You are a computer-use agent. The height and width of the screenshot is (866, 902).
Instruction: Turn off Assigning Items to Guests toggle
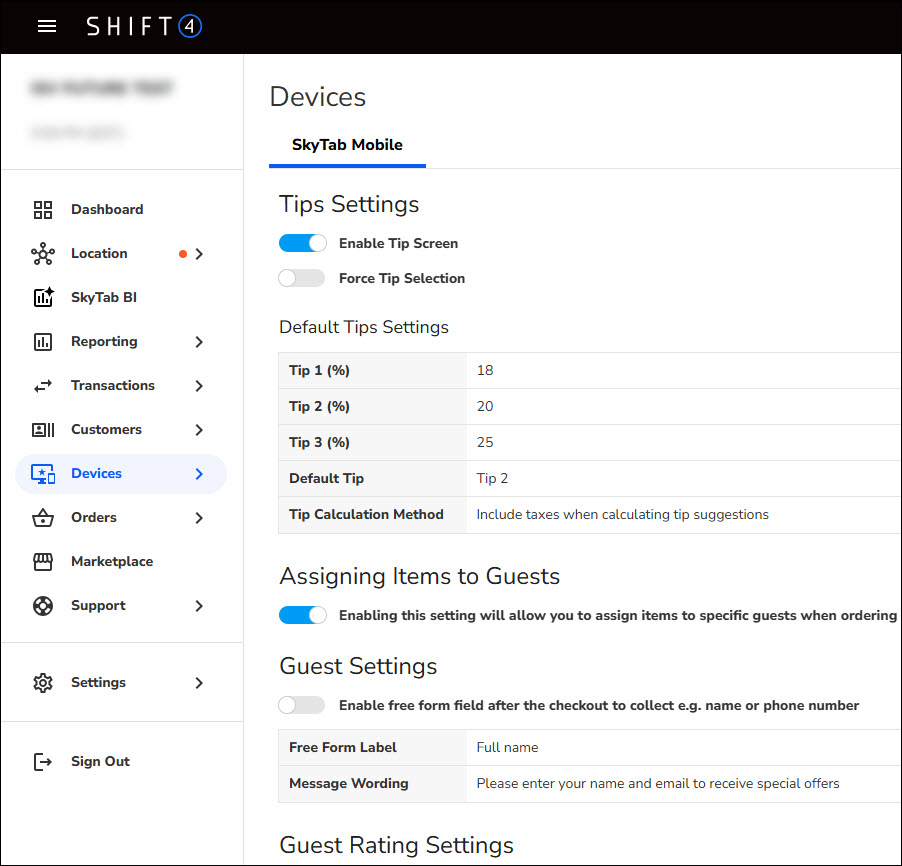tap(303, 614)
